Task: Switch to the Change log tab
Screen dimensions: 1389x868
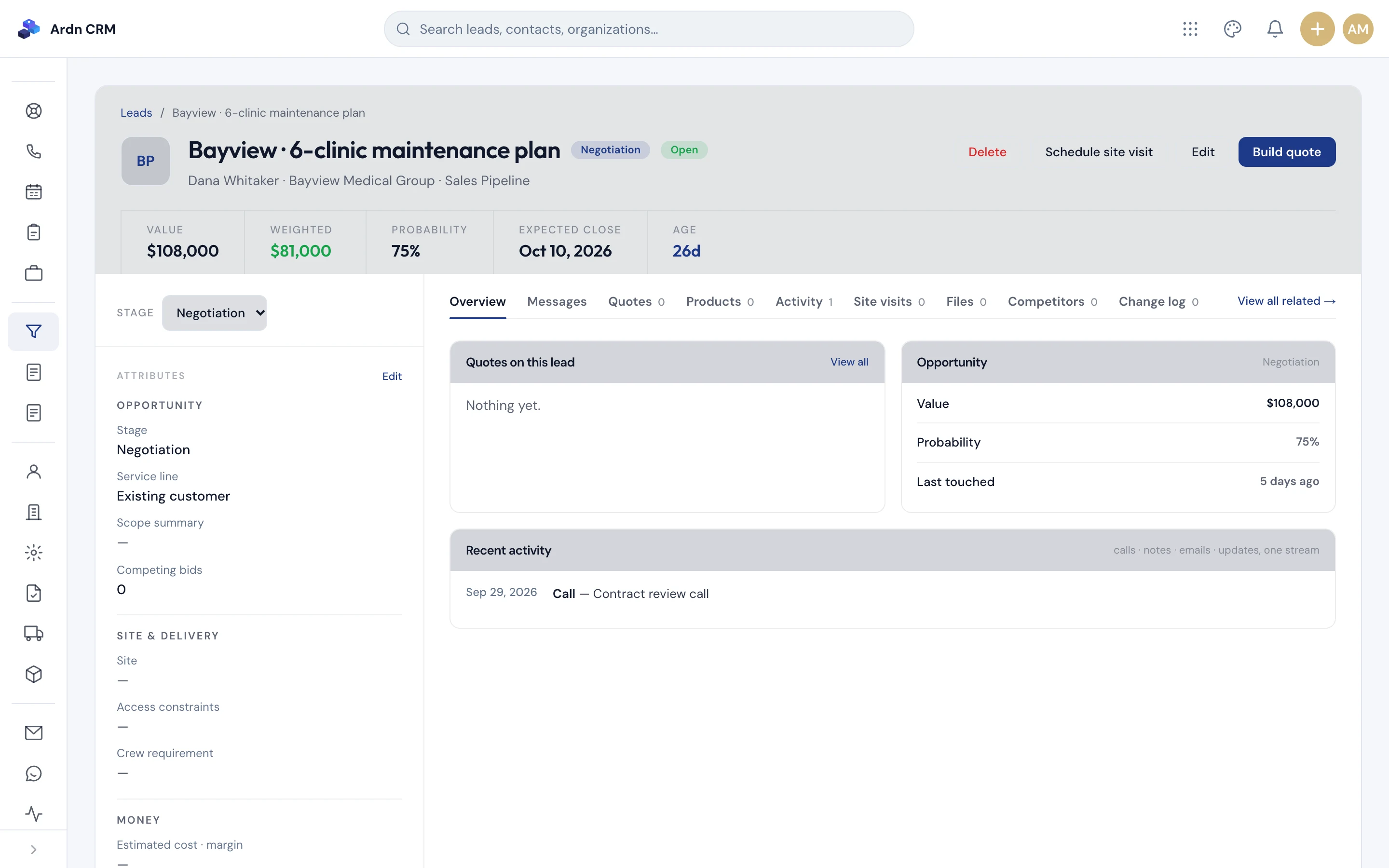Action: pos(1159,301)
